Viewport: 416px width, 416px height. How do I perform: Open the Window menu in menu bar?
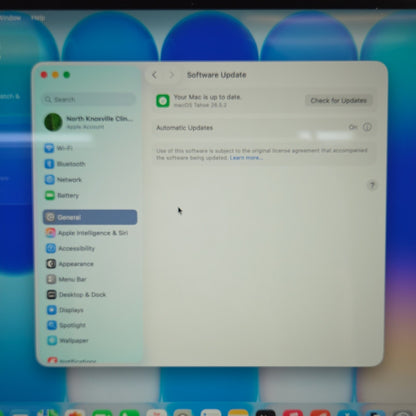(x=10, y=18)
